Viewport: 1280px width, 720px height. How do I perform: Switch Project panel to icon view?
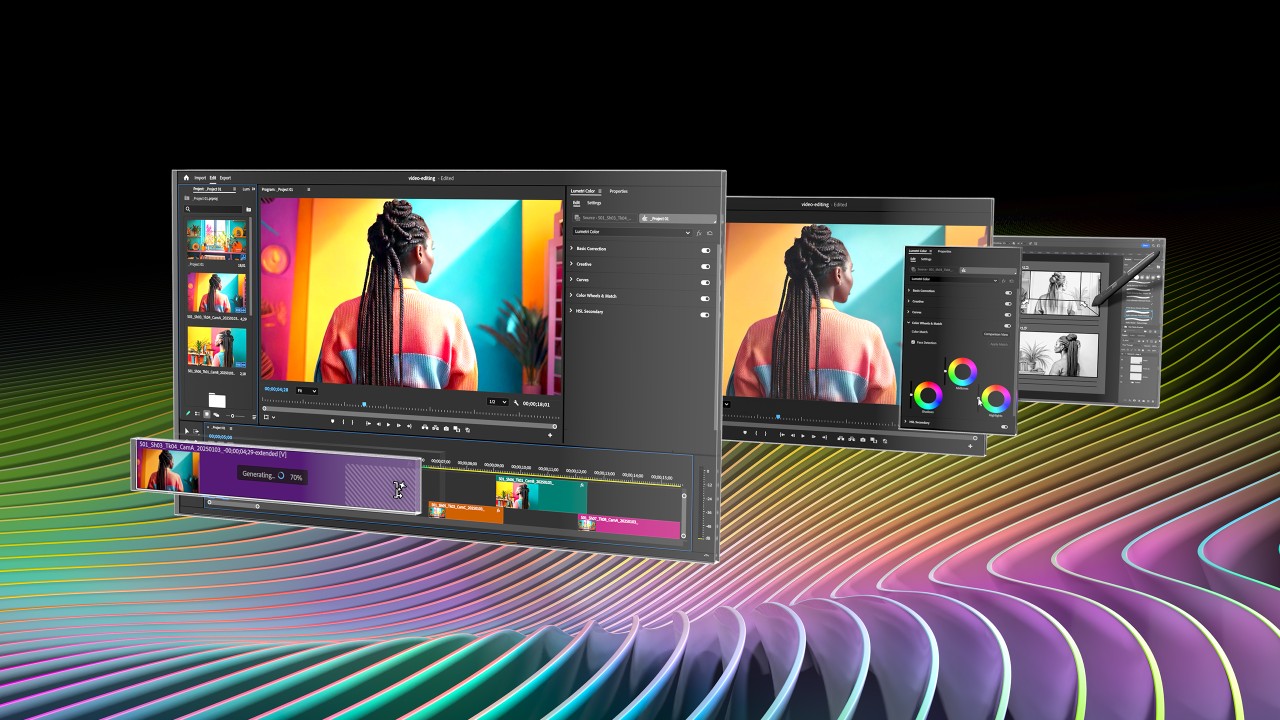(x=207, y=413)
